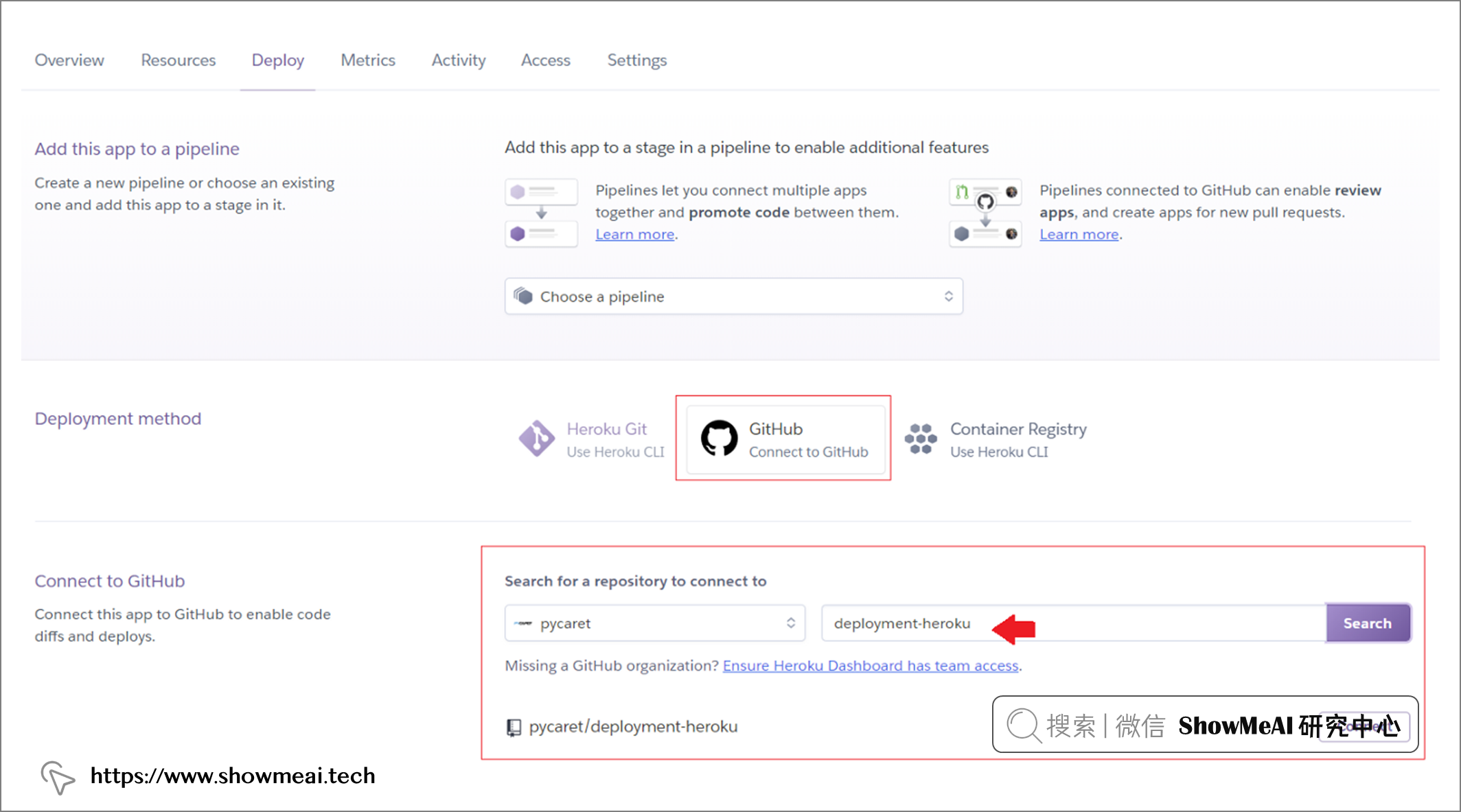1461x812 pixels.
Task: Expand the Choose a pipeline dropdown
Action: pos(734,297)
